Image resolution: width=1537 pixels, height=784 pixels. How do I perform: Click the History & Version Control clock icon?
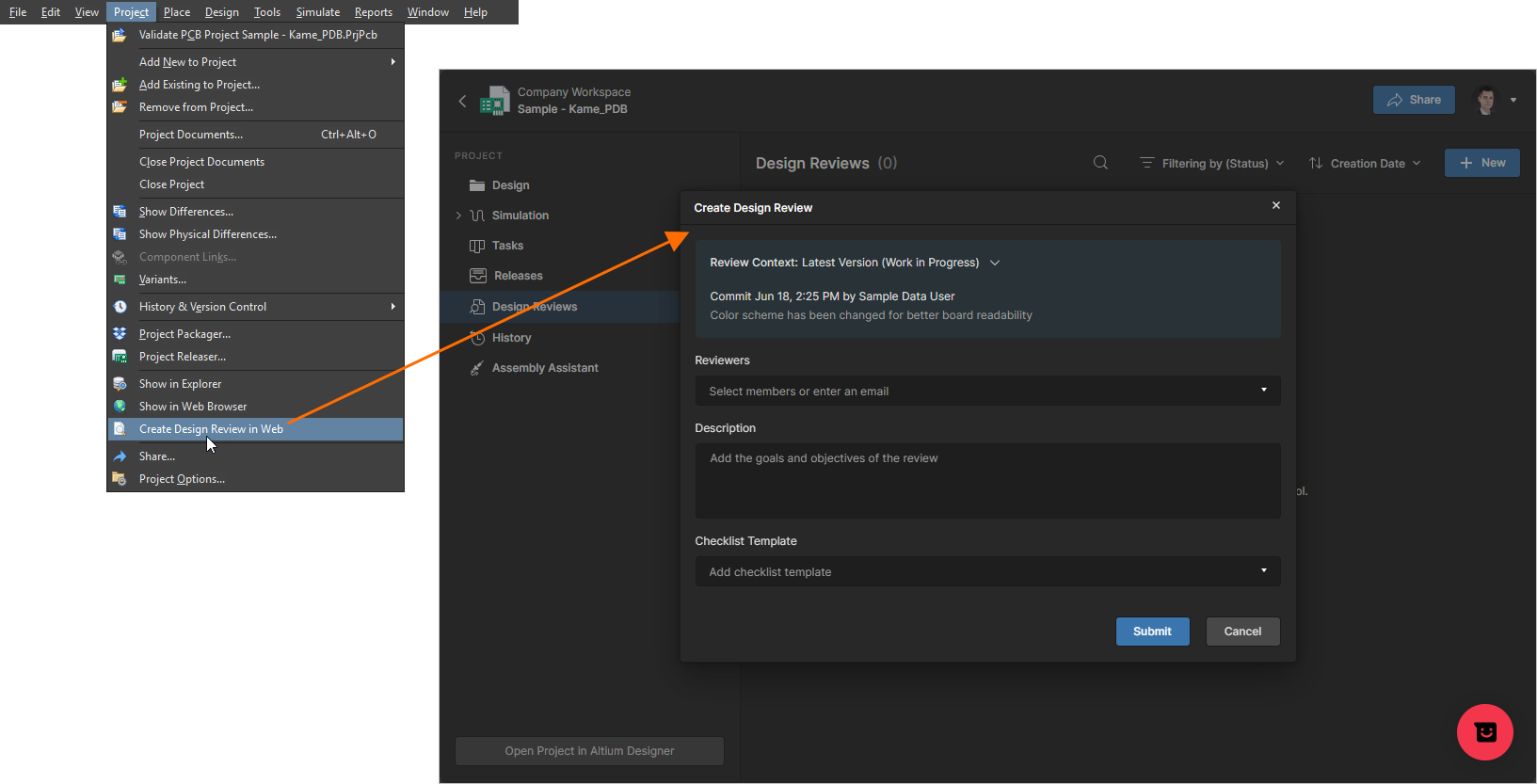click(120, 307)
